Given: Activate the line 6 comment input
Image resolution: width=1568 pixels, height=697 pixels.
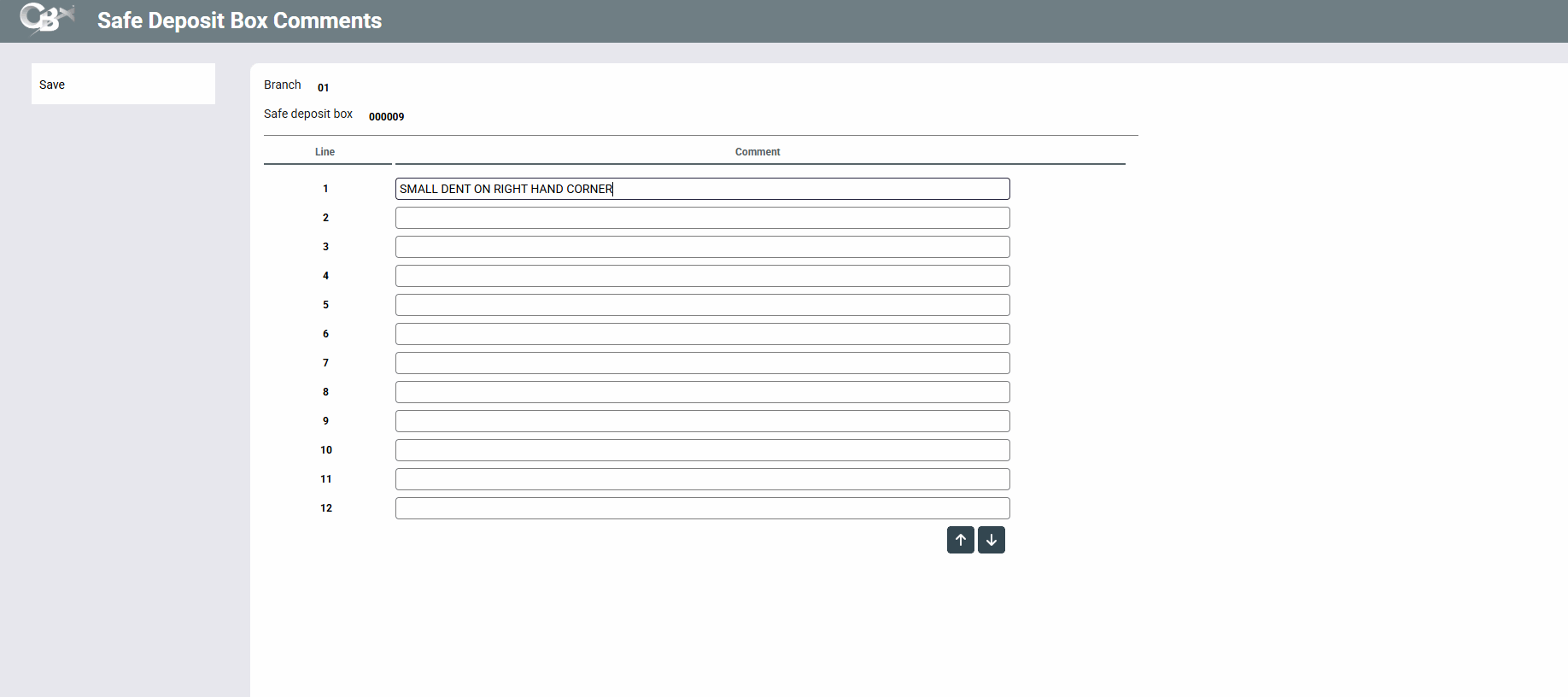Looking at the screenshot, I should tap(702, 334).
